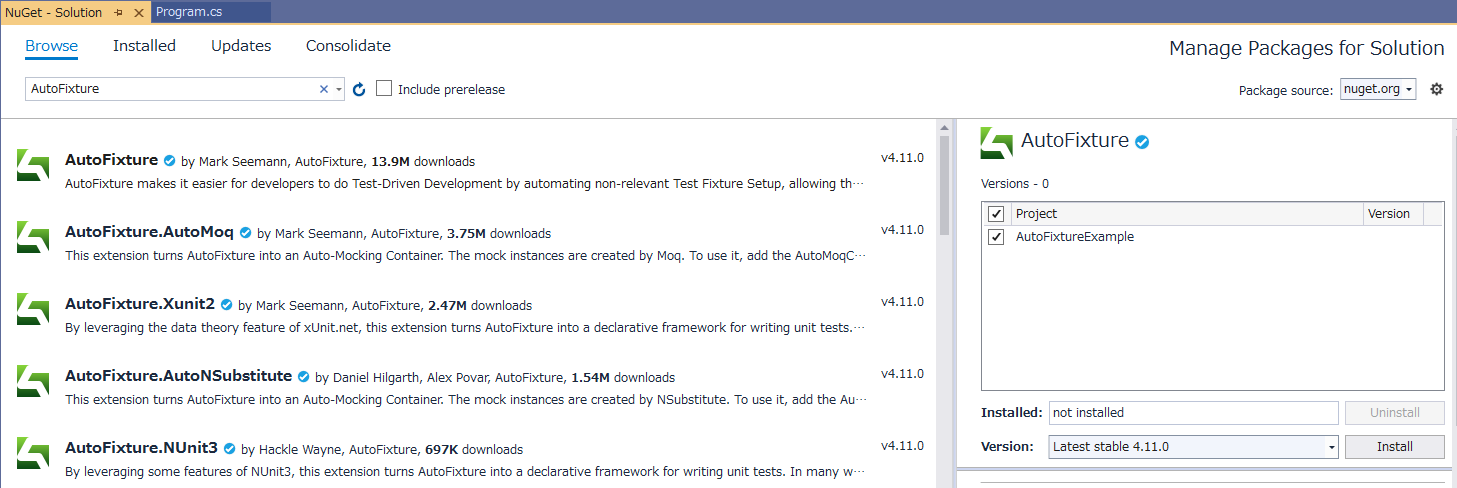Pin the NuGet - Solution tab
The image size is (1457, 488).
[x=118, y=12]
